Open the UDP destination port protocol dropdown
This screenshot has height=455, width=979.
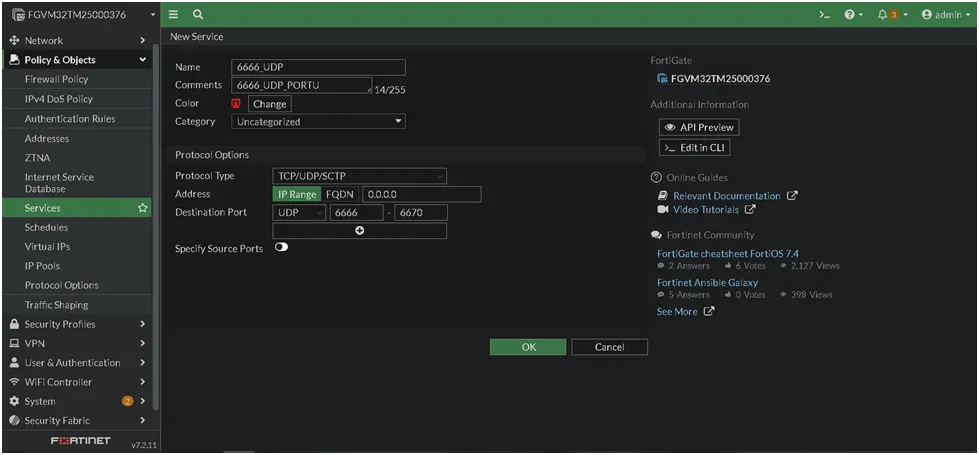tap(299, 213)
